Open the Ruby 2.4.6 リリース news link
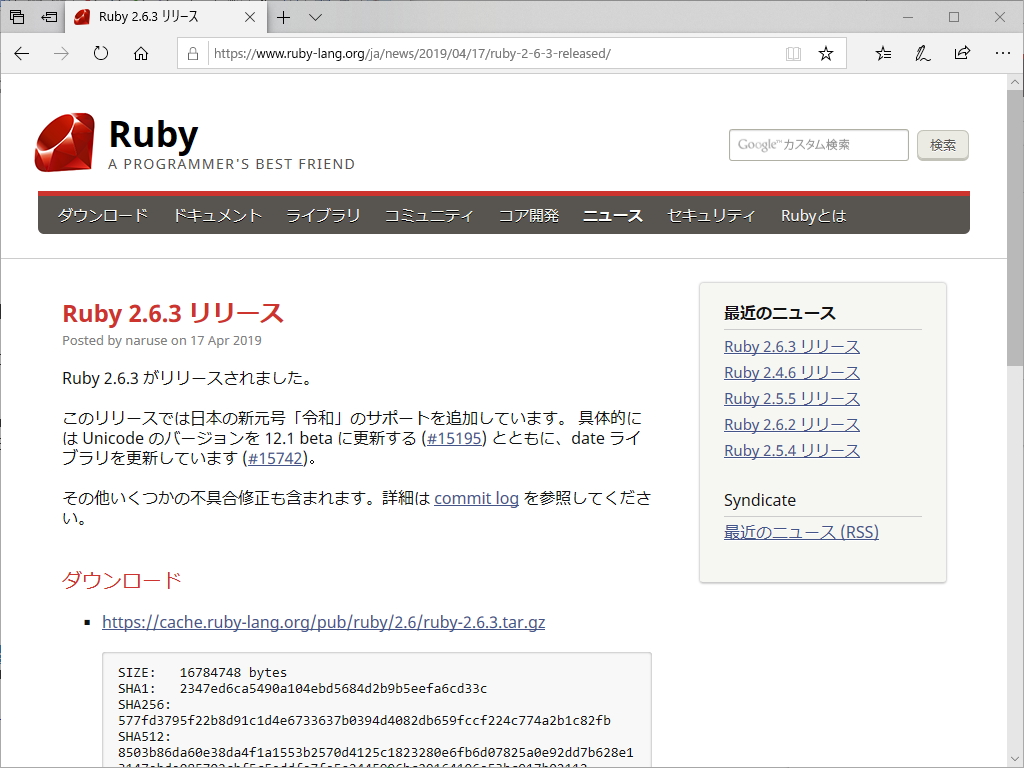This screenshot has height=768, width=1024. tap(791, 372)
